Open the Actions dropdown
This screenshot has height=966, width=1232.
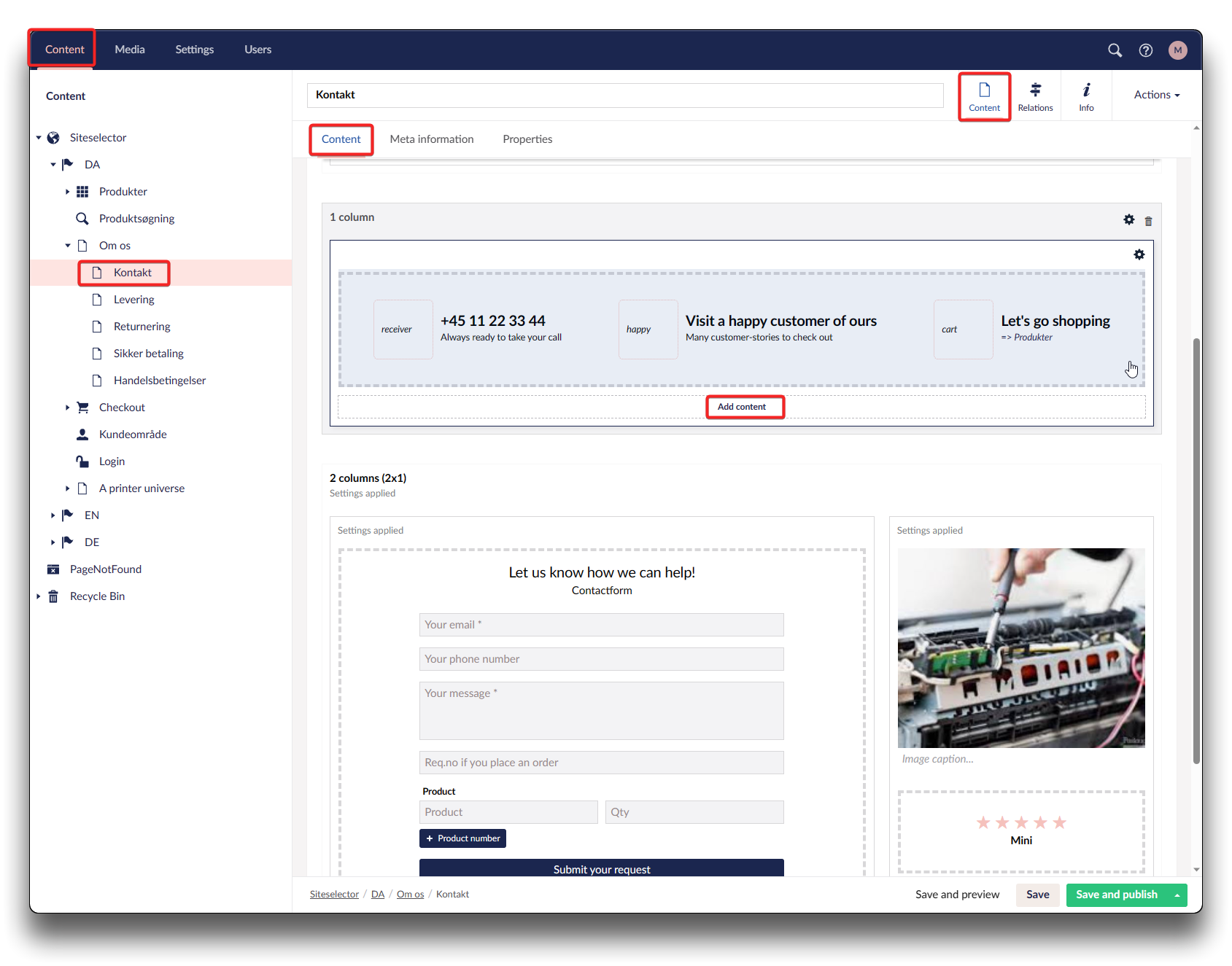[1156, 95]
